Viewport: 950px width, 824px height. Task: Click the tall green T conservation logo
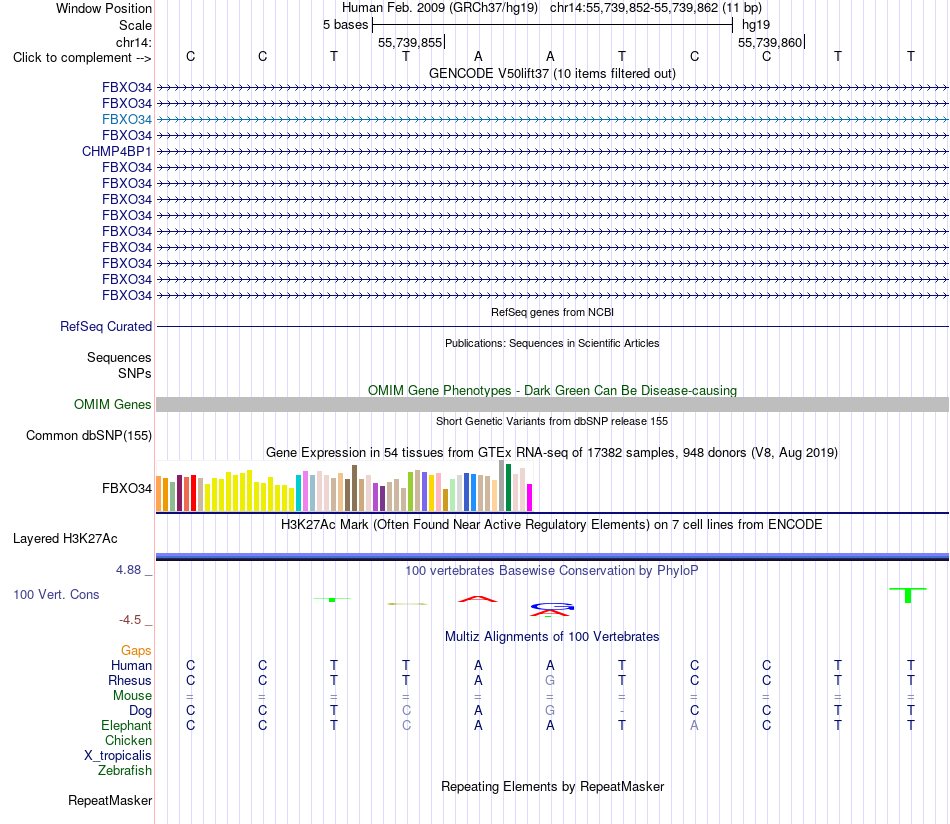(x=908, y=595)
